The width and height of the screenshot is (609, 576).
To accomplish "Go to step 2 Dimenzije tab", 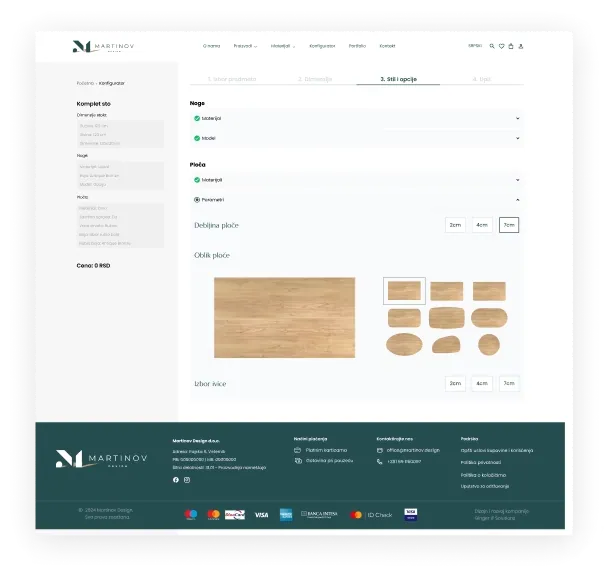I will 315,79.
